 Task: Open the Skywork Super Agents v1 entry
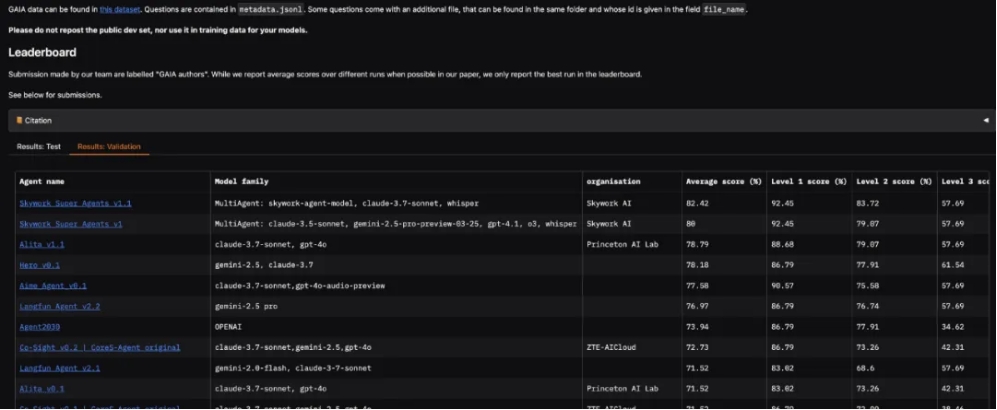click(x=70, y=224)
